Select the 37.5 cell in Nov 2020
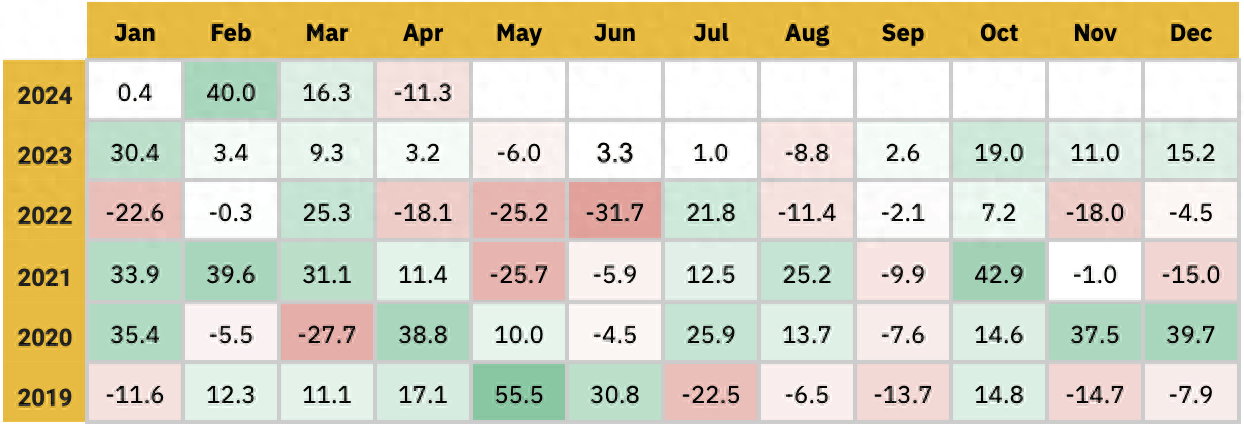Image resolution: width=1244 pixels, height=426 pixels. click(x=1095, y=334)
